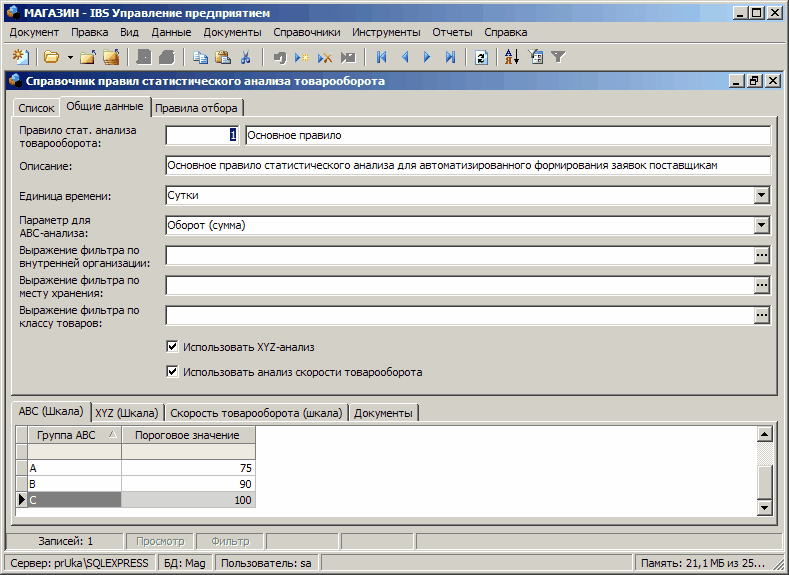Click the Paste clipboard icon
The image size is (789, 575).
[223, 57]
